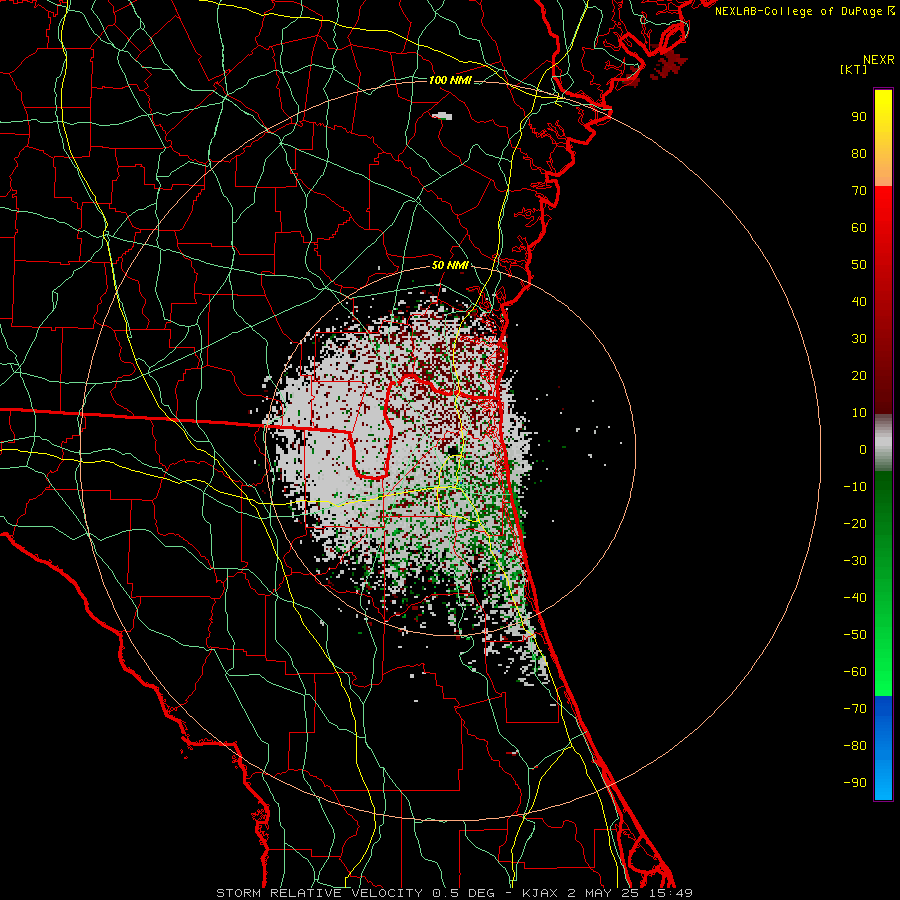Image resolution: width=900 pixels, height=900 pixels.
Task: Click the -10 value on the velocity scale
Action: point(855,487)
